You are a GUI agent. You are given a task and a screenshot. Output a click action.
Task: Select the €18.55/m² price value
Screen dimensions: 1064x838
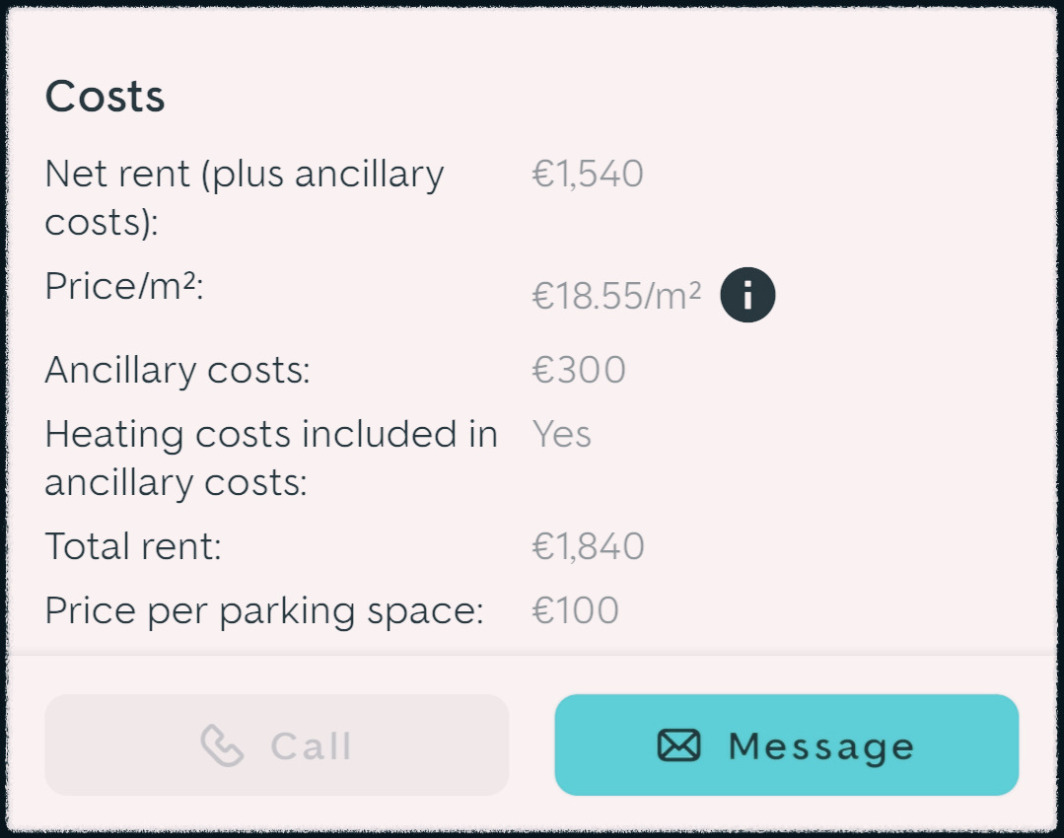pyautogui.click(x=616, y=296)
